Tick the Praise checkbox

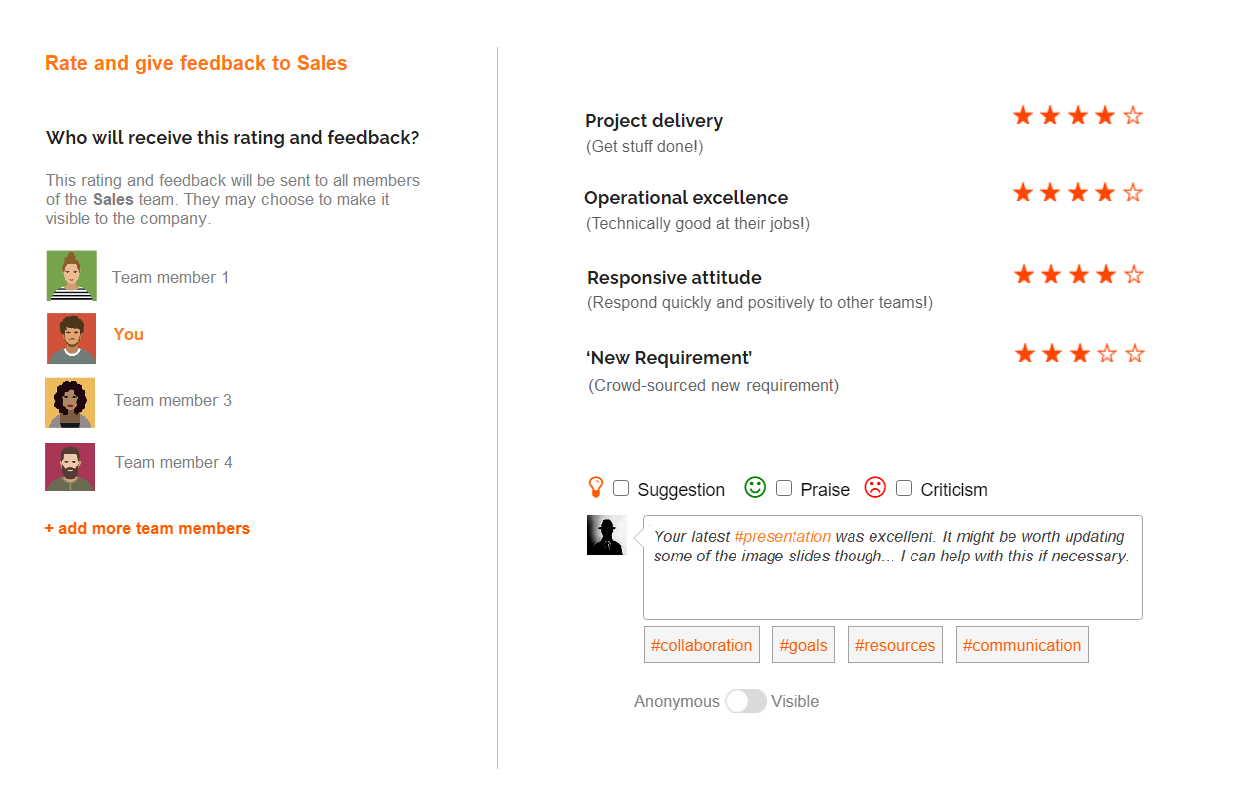(x=784, y=488)
